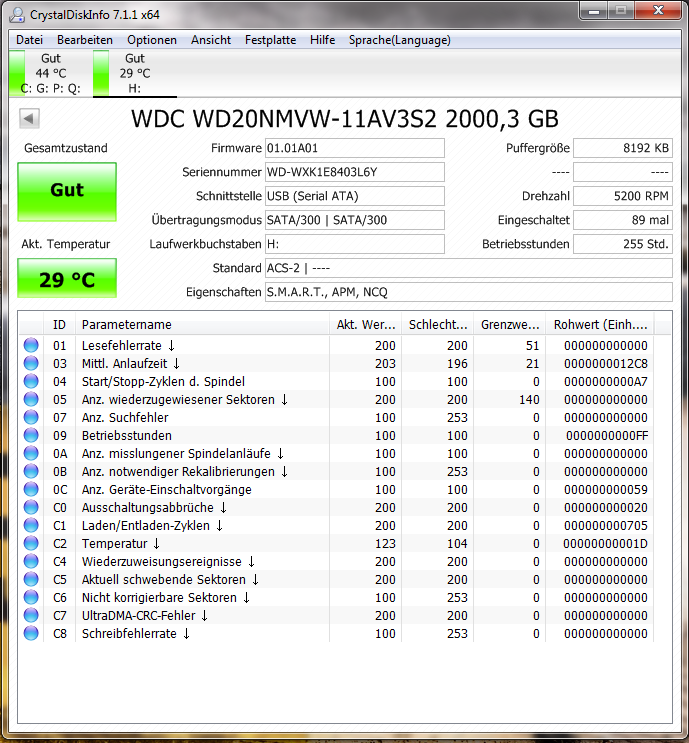Click raw value 0000000000FF

coord(607,435)
